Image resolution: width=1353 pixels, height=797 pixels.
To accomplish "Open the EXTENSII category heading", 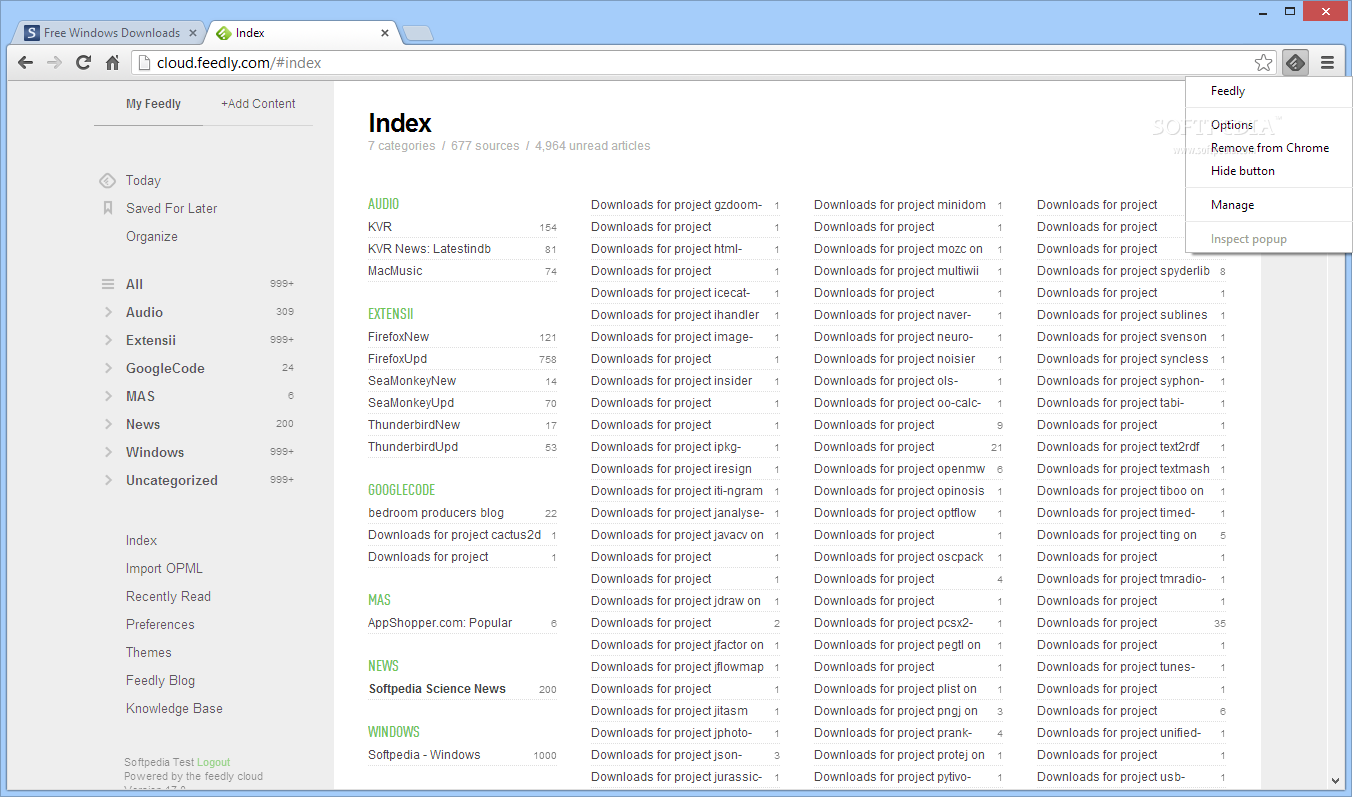I will [390, 314].
